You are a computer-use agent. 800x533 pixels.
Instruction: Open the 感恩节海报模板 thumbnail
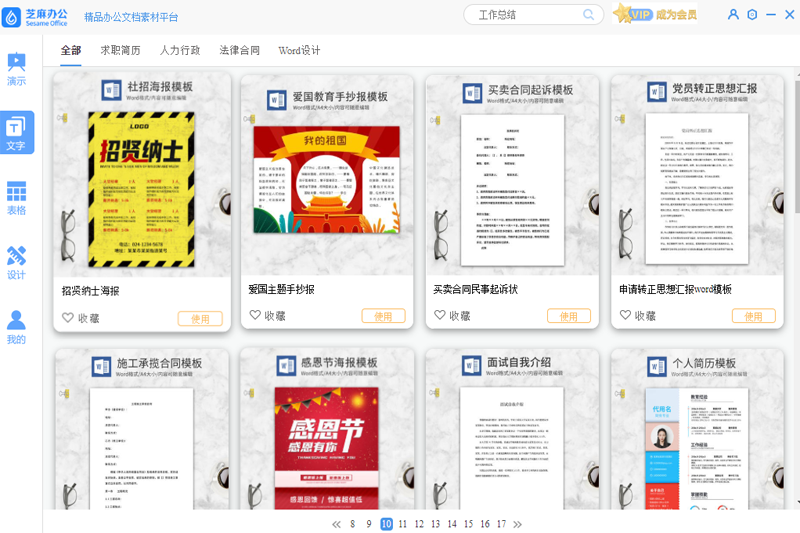pos(327,429)
